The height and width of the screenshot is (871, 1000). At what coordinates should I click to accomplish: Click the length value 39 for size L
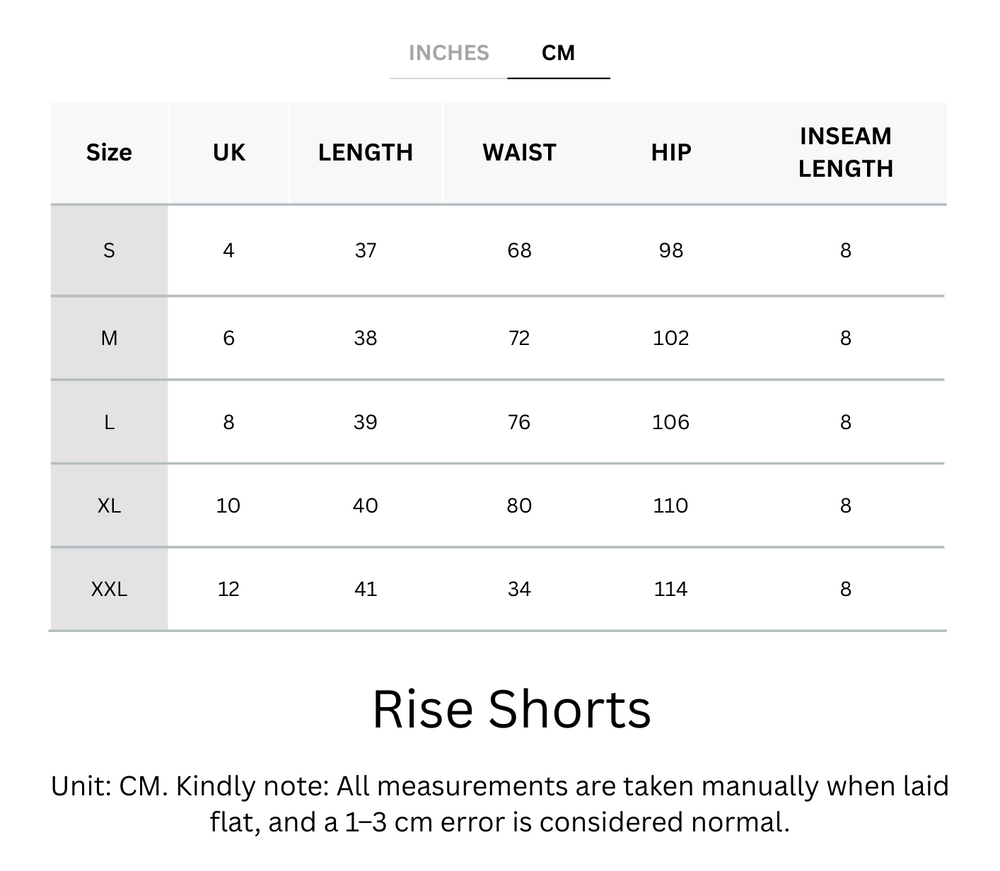pyautogui.click(x=365, y=421)
